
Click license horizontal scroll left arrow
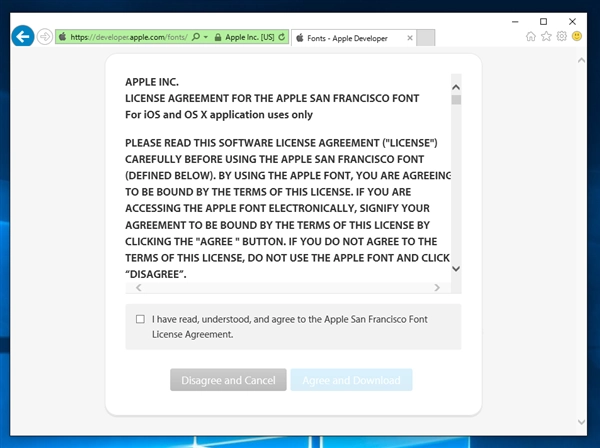(139, 288)
